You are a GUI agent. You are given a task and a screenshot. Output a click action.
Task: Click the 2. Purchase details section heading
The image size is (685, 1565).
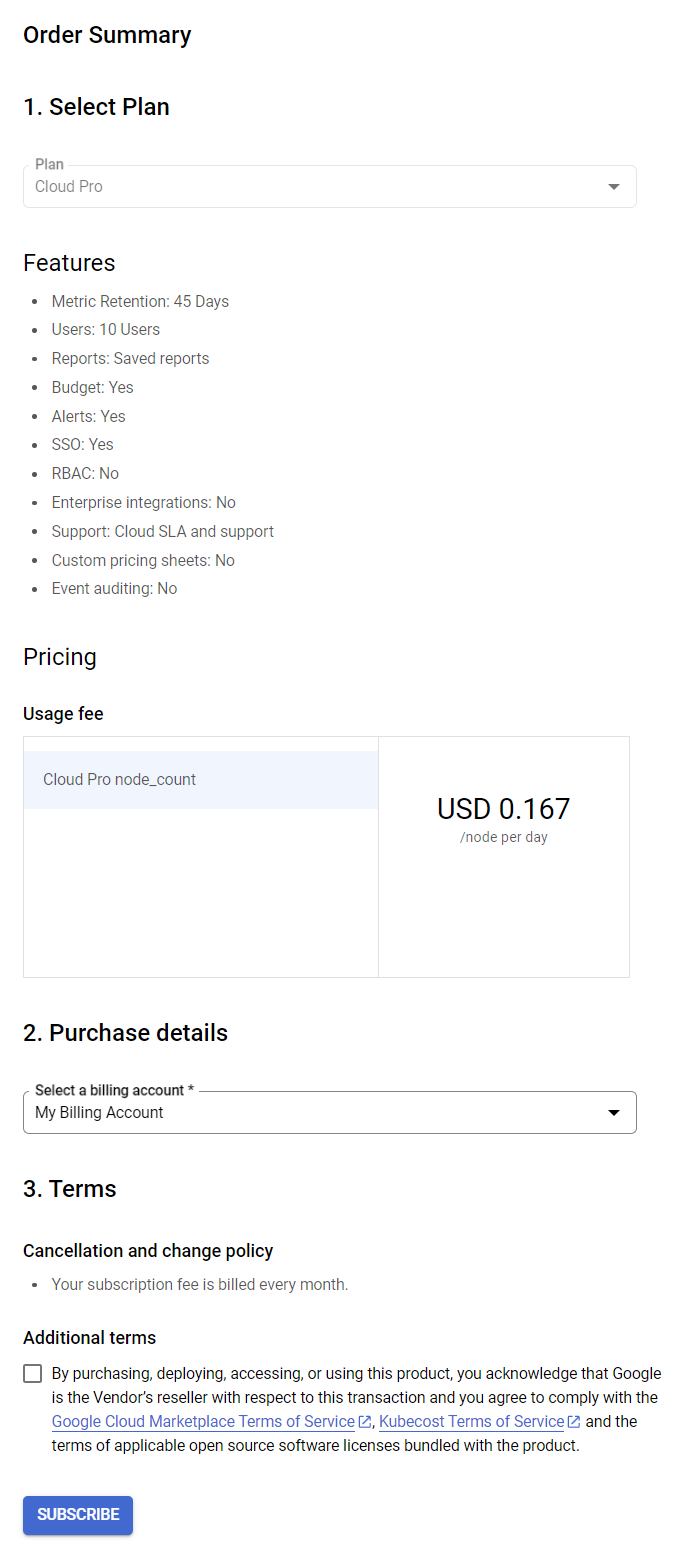pos(125,1033)
